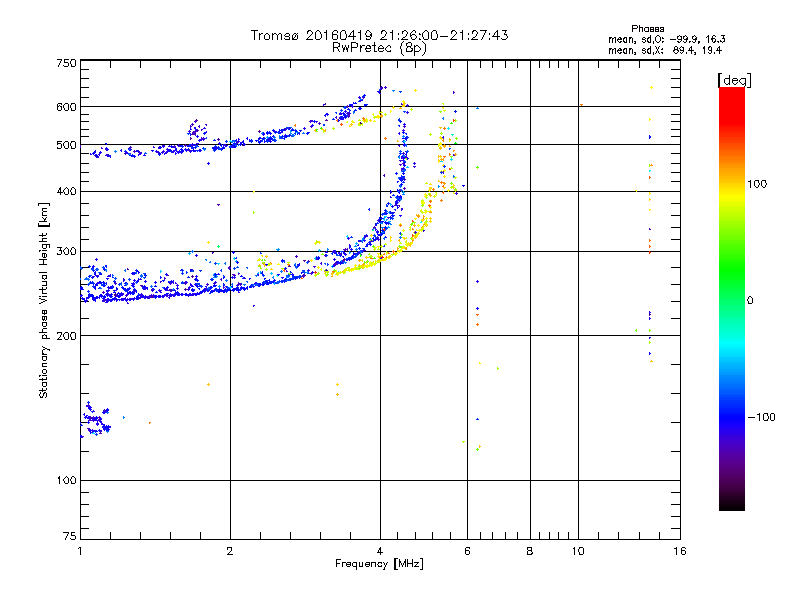800x600 pixels.
Task: Click the x-axis '2' tick label
Action: [x=230, y=551]
